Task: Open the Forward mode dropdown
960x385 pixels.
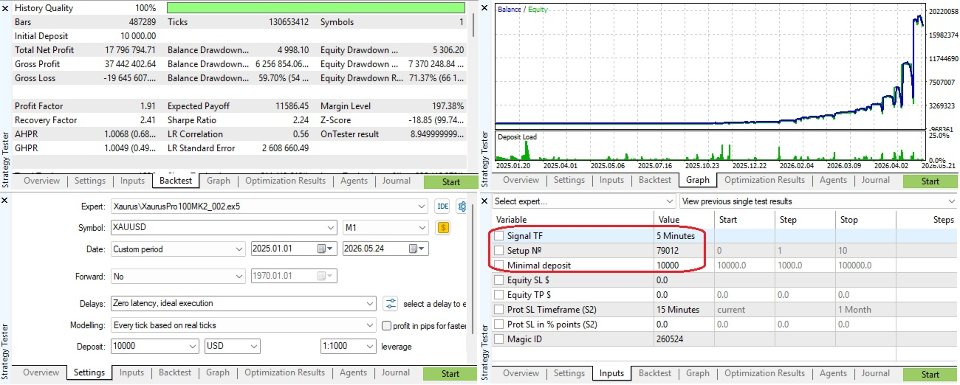Action: [238, 277]
